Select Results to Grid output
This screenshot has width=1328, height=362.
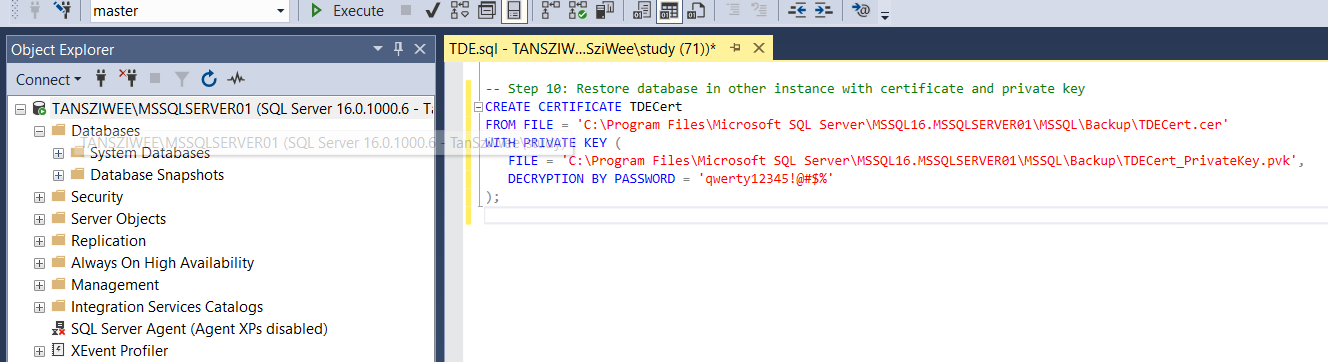(x=669, y=11)
